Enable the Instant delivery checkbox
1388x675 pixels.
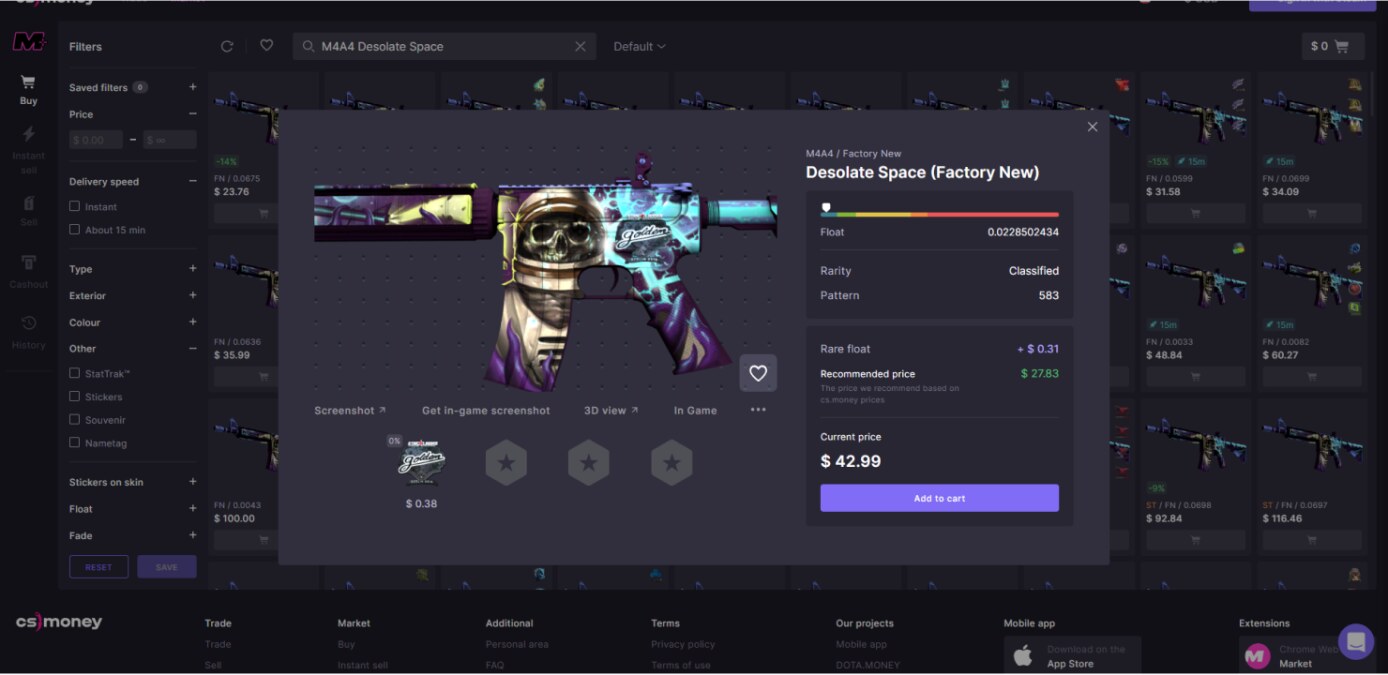[75, 207]
